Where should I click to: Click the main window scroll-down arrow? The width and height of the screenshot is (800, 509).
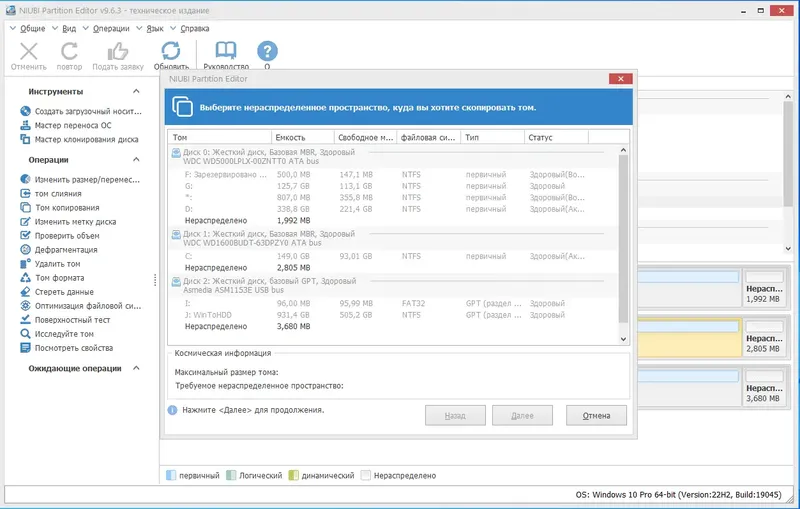[788, 249]
